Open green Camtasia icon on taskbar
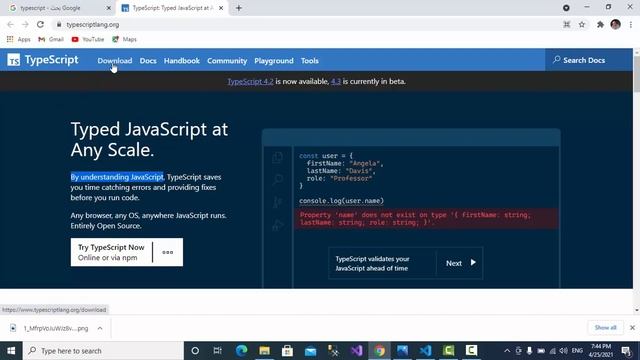Viewport: 640px width, 360px height. click(x=449, y=351)
